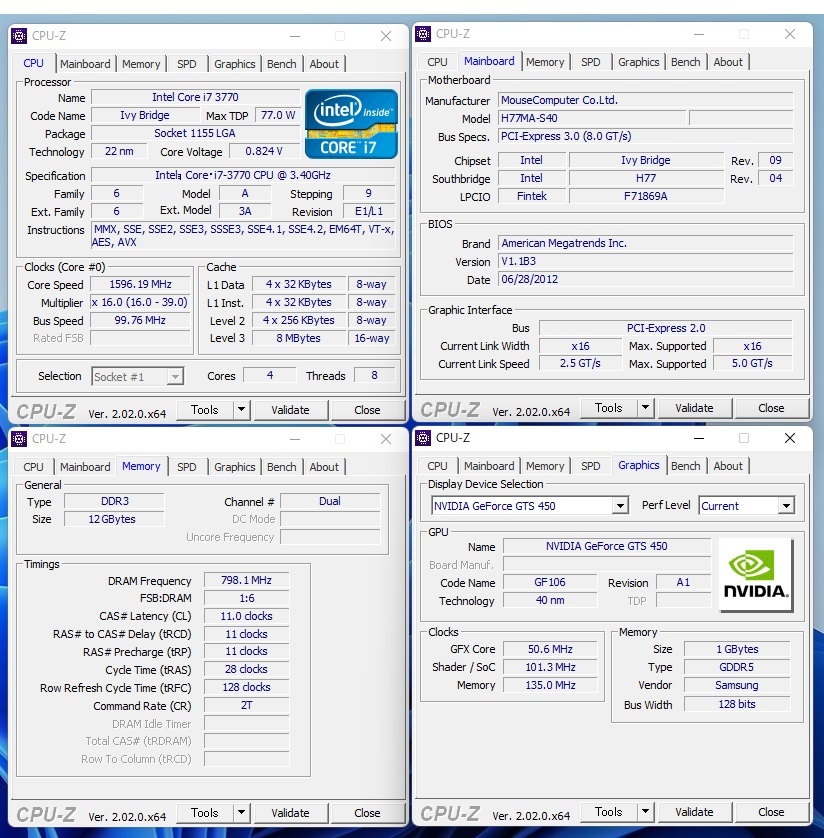Select CPU tab in Mainboard window
The image size is (824, 838).
tap(437, 61)
